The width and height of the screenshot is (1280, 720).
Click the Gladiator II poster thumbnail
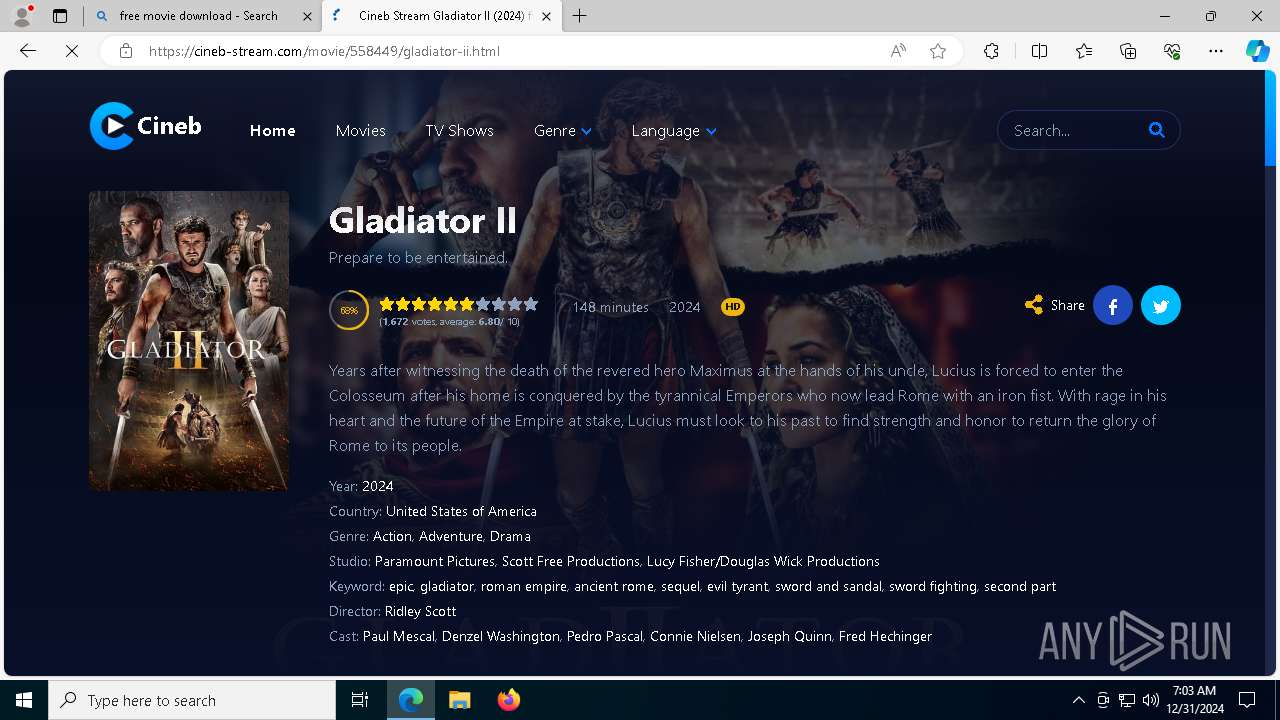coord(189,341)
